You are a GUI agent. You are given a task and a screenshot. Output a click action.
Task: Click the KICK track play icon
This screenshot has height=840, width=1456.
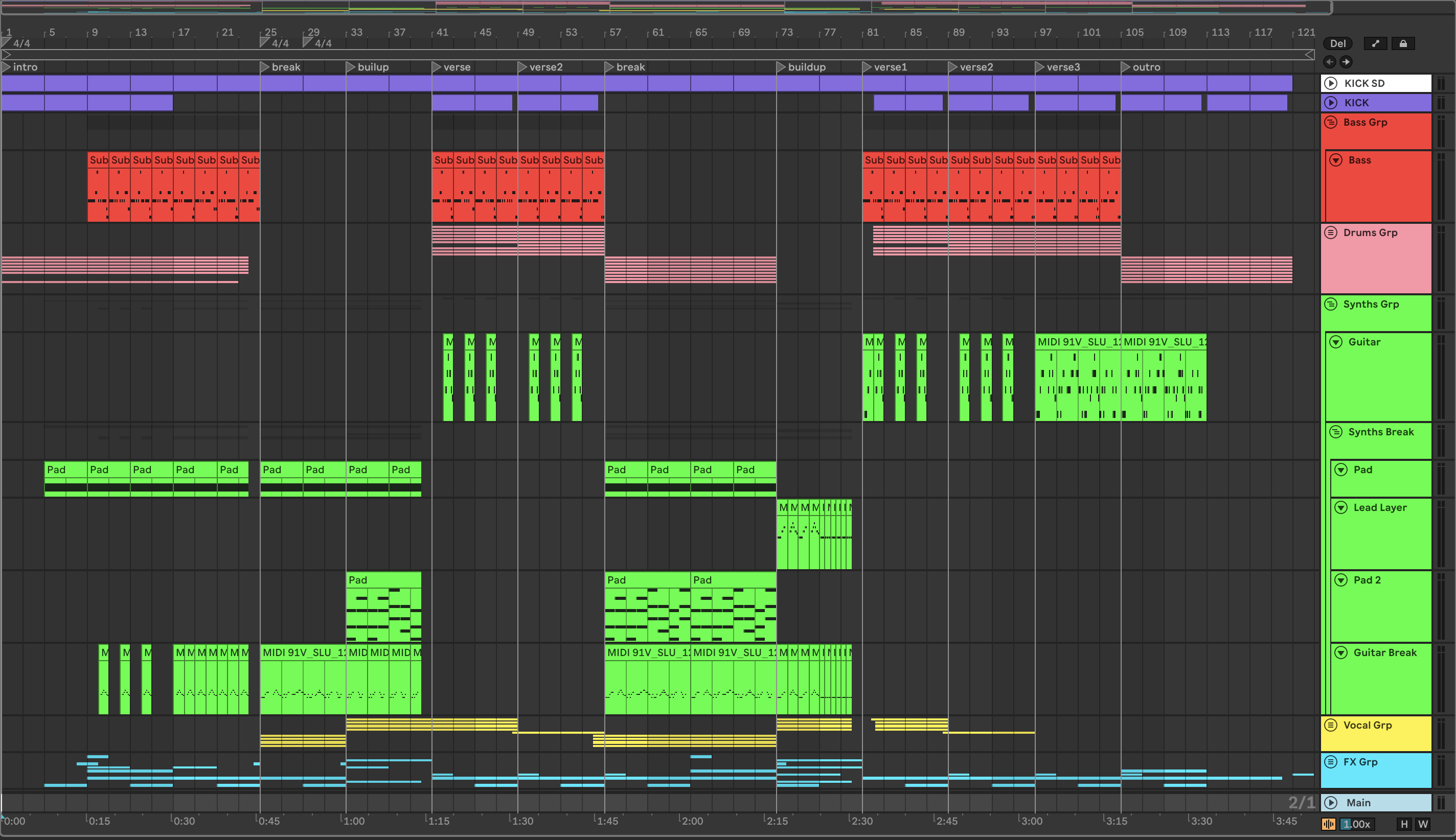[x=1331, y=103]
